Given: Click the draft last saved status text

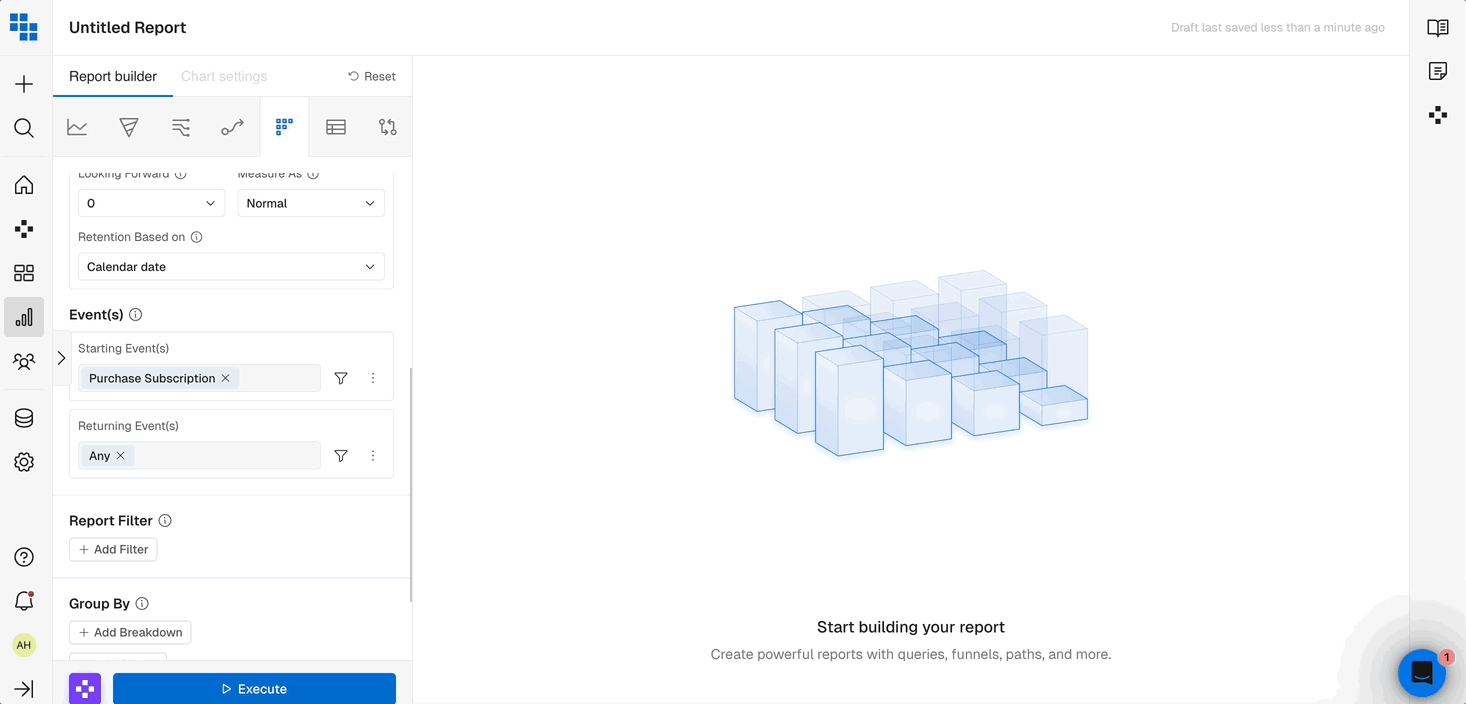Looking at the screenshot, I should point(1277,28).
